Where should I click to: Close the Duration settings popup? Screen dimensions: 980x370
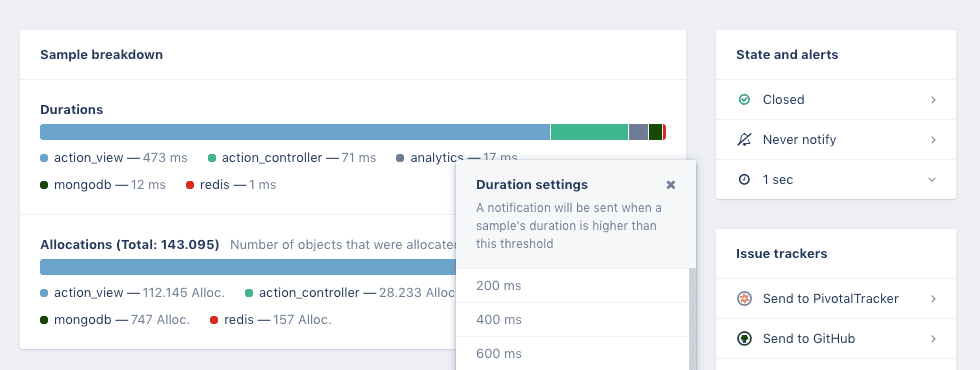pos(671,185)
